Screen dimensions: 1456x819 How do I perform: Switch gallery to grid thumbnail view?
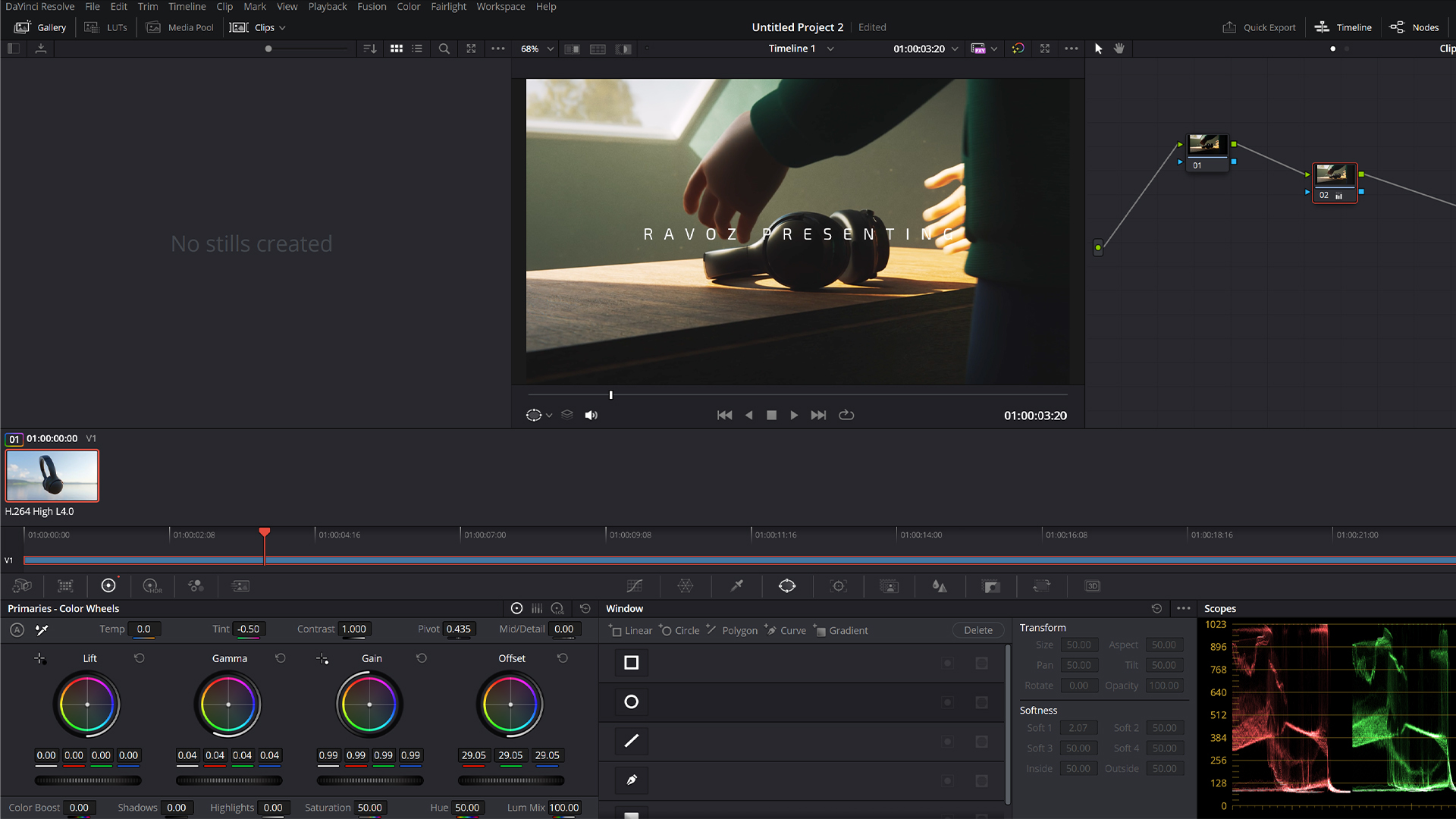[x=396, y=49]
